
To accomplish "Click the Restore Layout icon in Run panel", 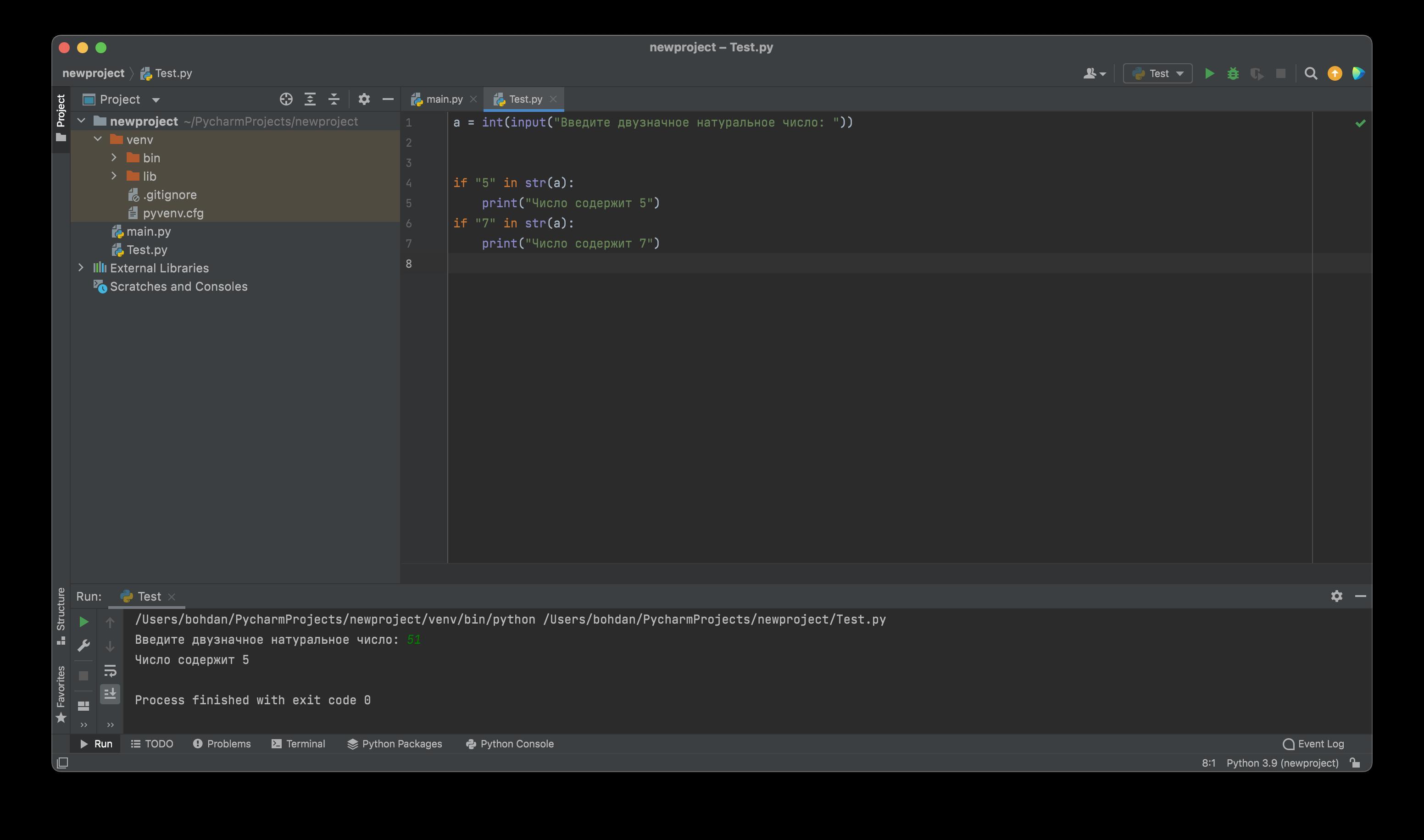I will click(83, 706).
